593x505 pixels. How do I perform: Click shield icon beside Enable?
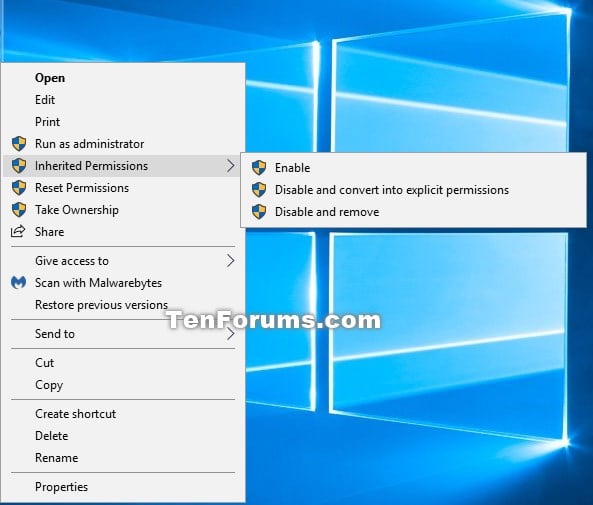pyautogui.click(x=259, y=168)
